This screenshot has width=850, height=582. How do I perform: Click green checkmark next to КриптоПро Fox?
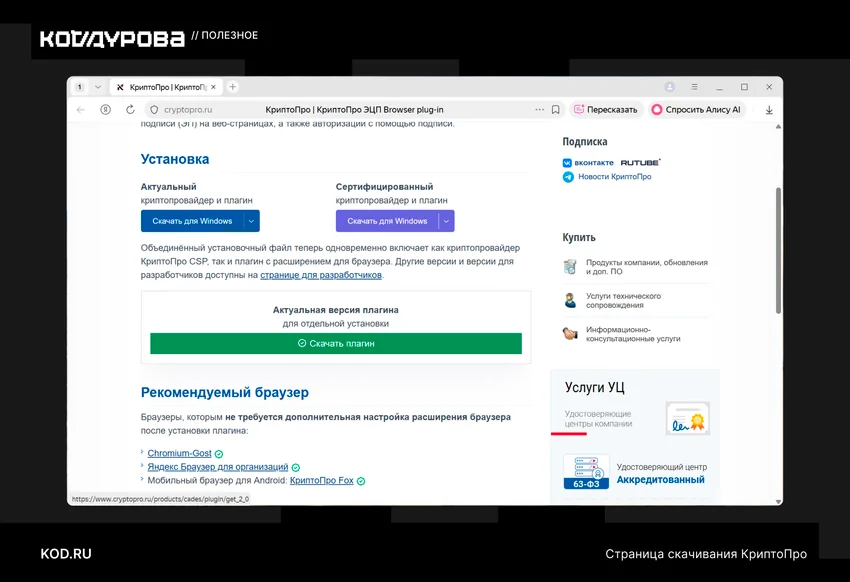click(361, 481)
